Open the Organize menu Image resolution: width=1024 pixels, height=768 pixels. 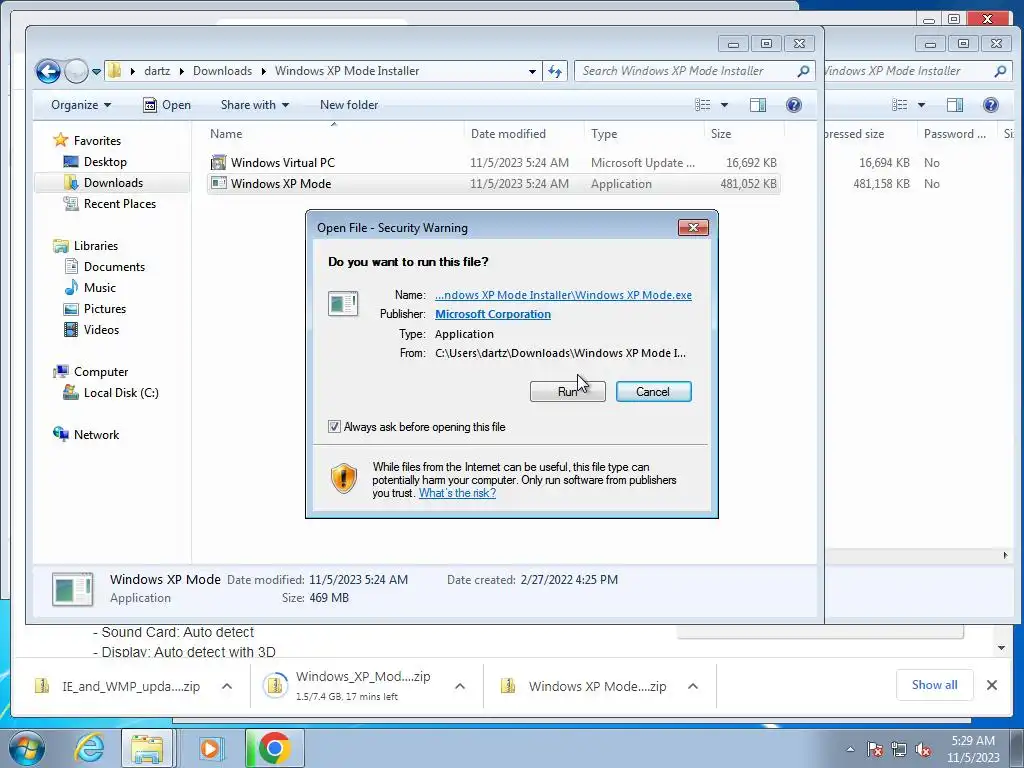81,104
